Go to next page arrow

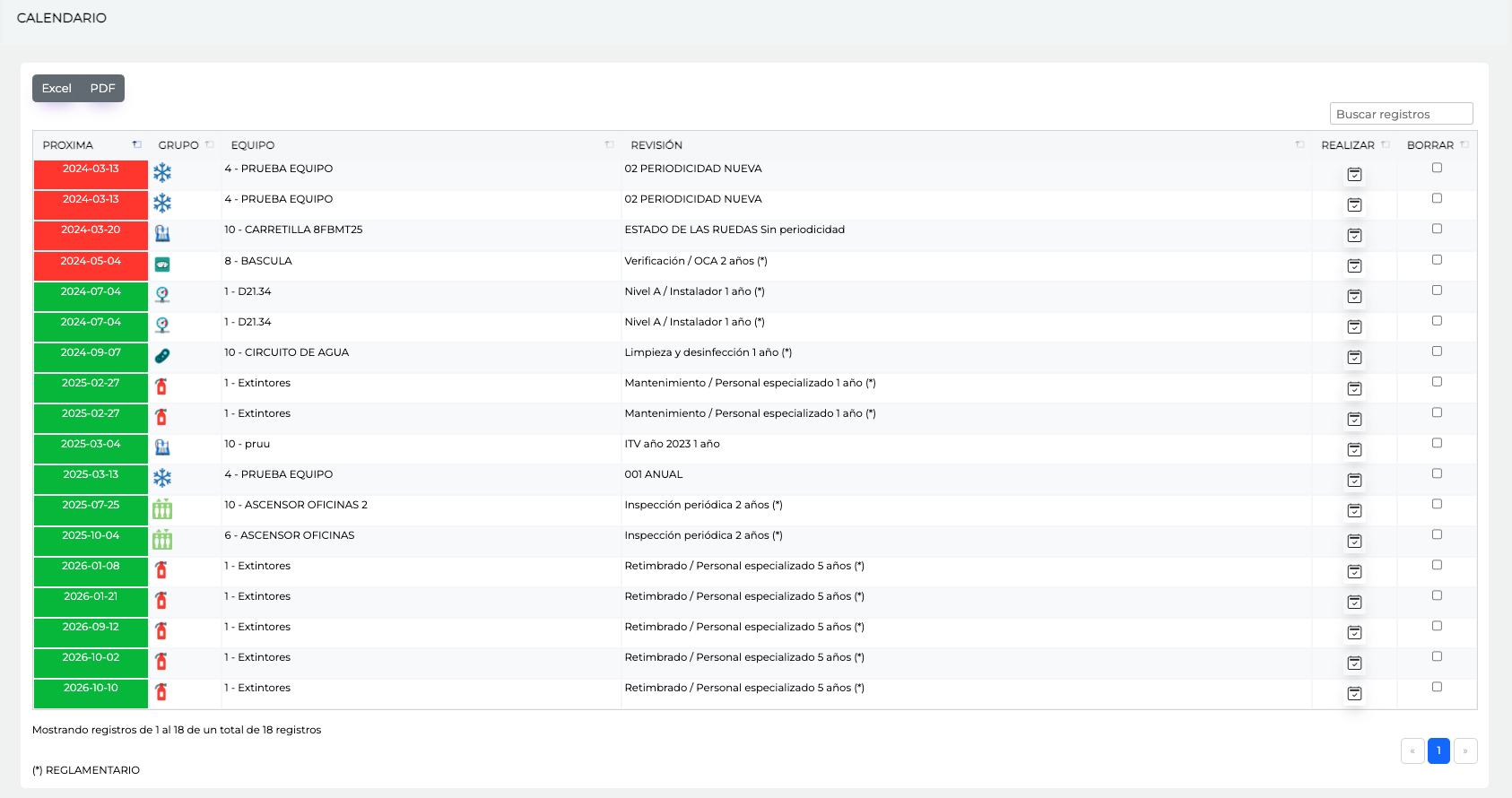(1465, 750)
